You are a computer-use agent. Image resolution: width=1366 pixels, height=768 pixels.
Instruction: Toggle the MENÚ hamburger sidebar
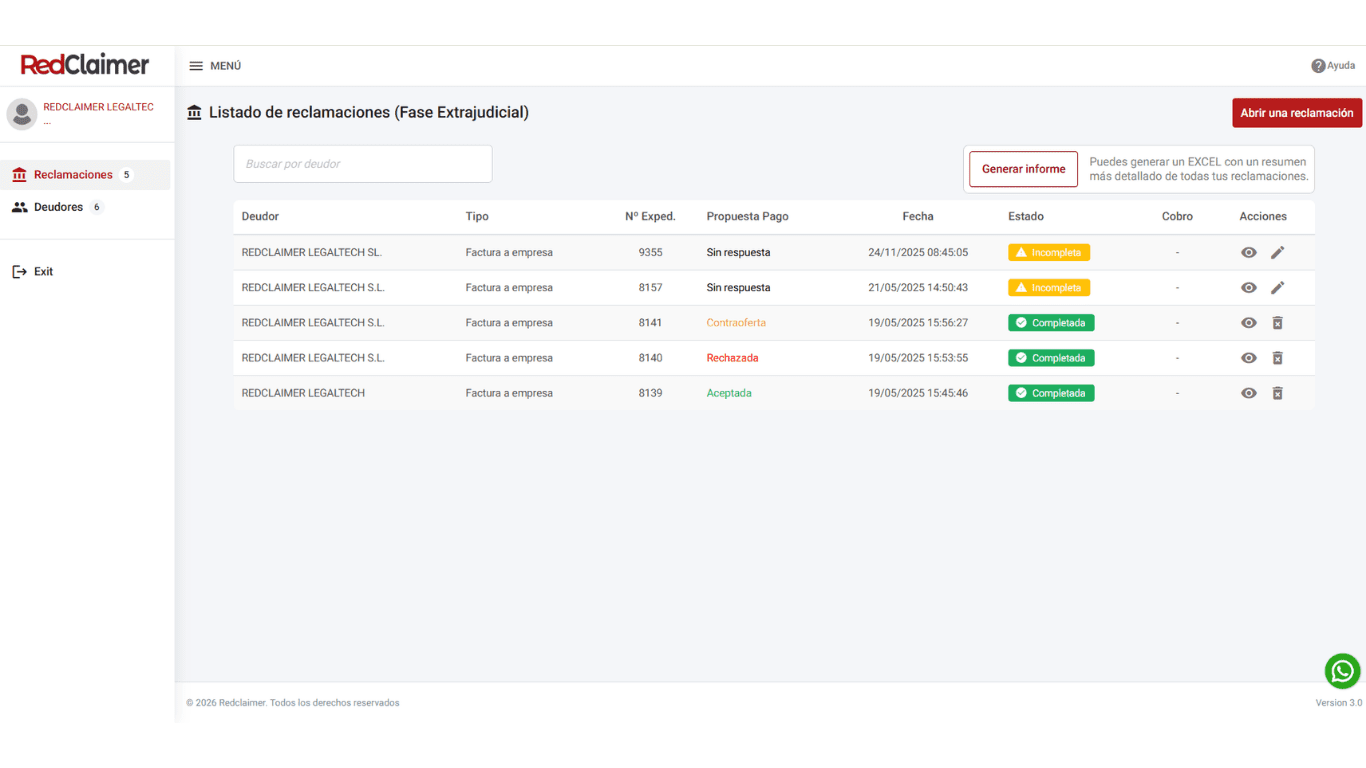point(196,66)
